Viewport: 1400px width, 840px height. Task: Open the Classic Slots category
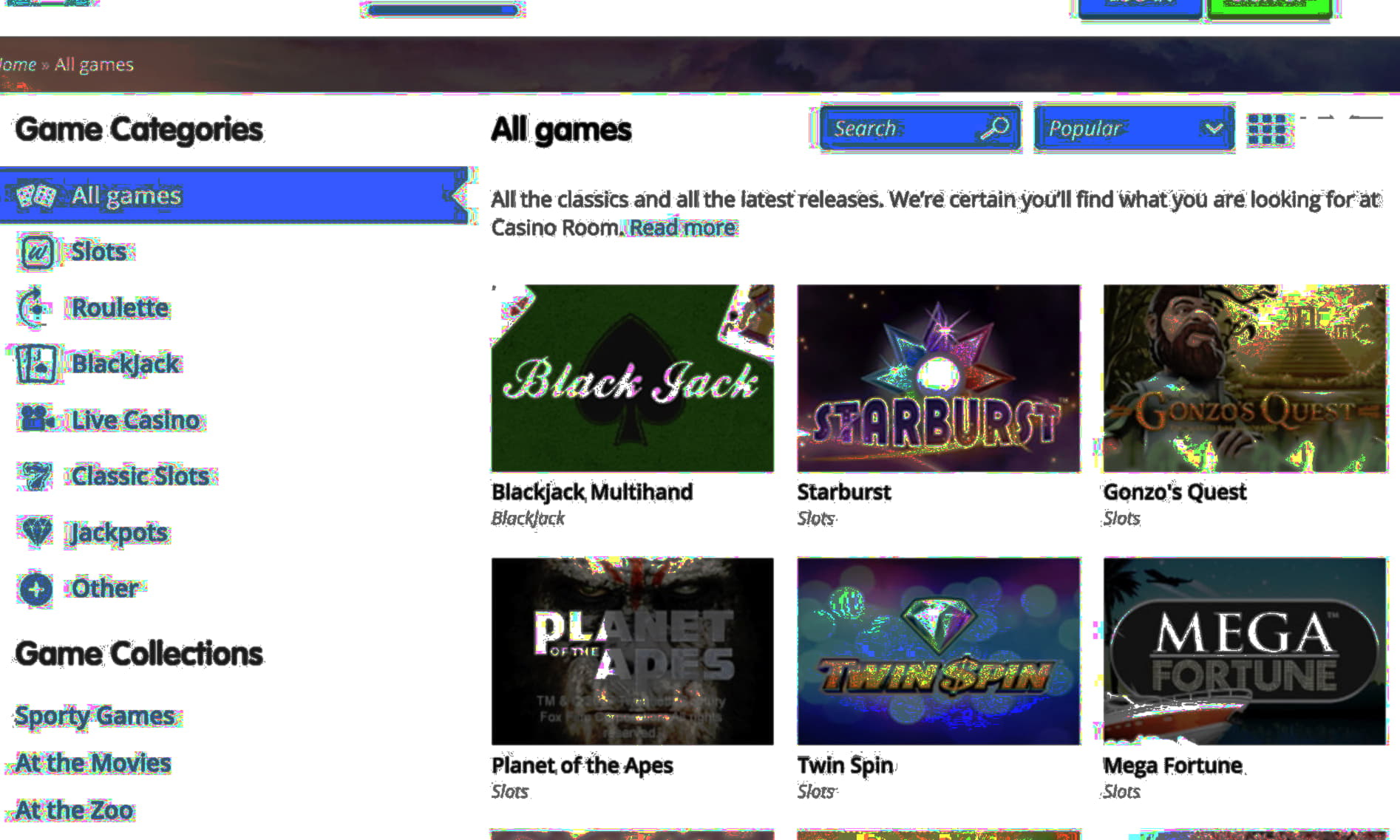(140, 477)
